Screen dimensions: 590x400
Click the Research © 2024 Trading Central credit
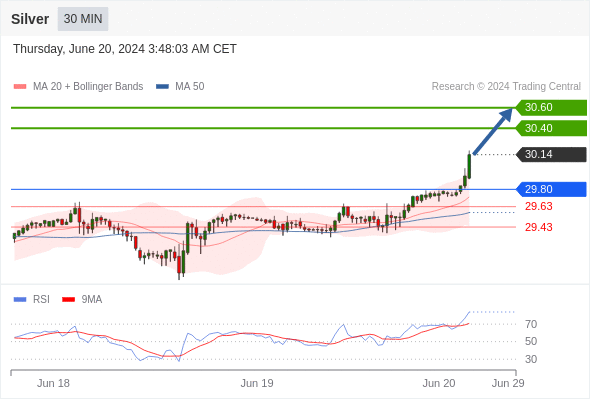tap(506, 87)
